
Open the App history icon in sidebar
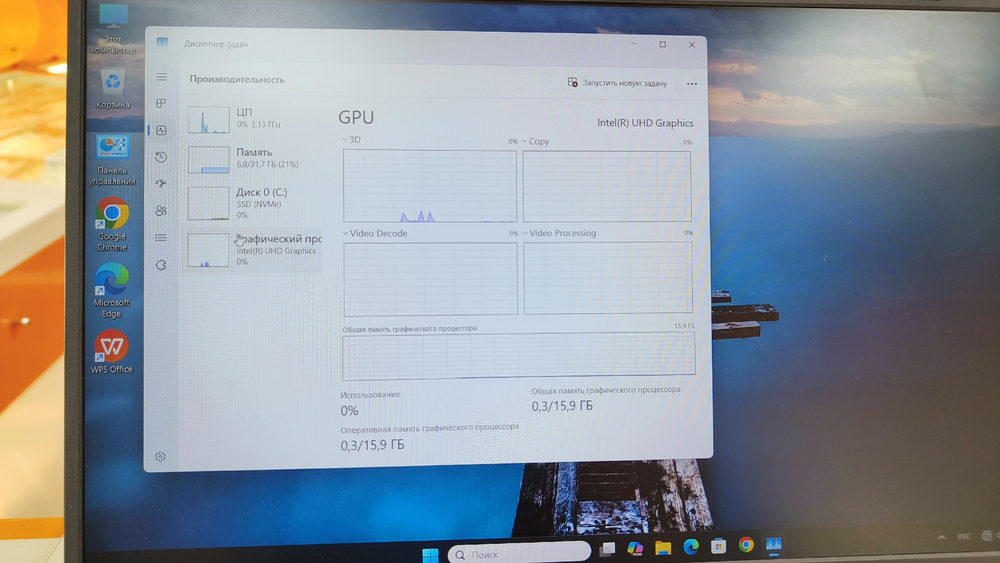pos(161,157)
